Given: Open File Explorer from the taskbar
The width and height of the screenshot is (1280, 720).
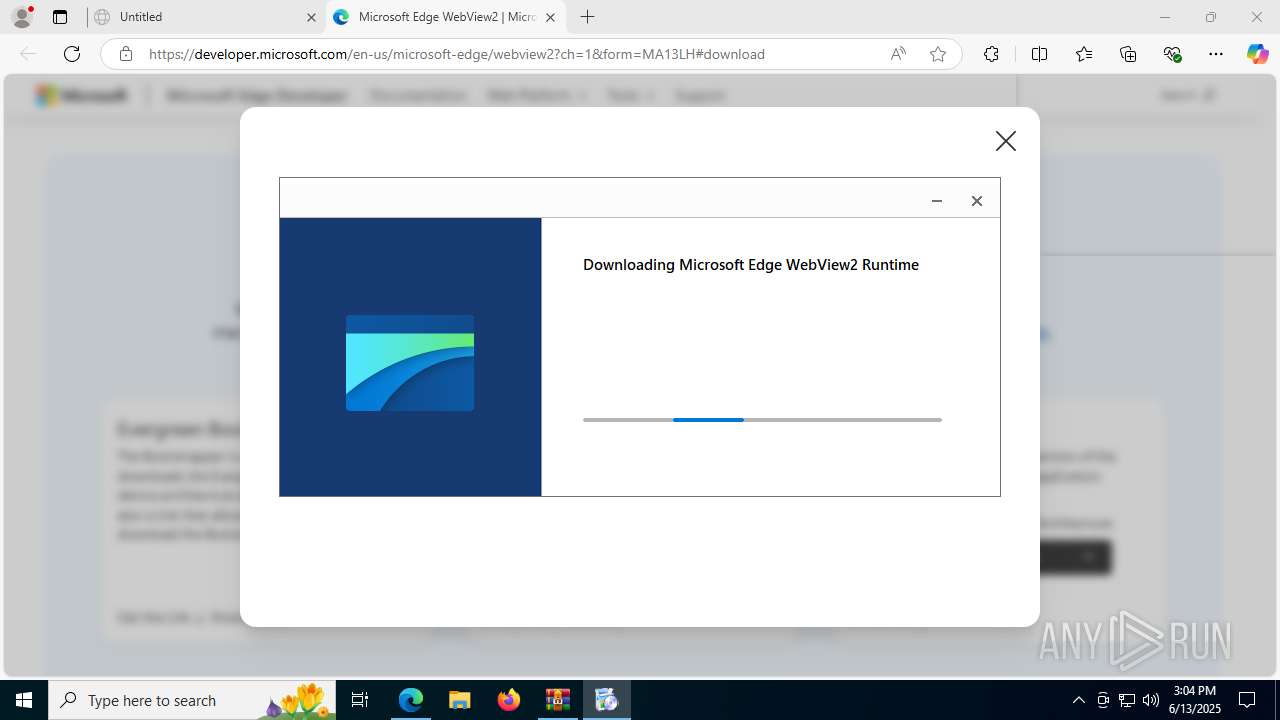Looking at the screenshot, I should (x=459, y=700).
